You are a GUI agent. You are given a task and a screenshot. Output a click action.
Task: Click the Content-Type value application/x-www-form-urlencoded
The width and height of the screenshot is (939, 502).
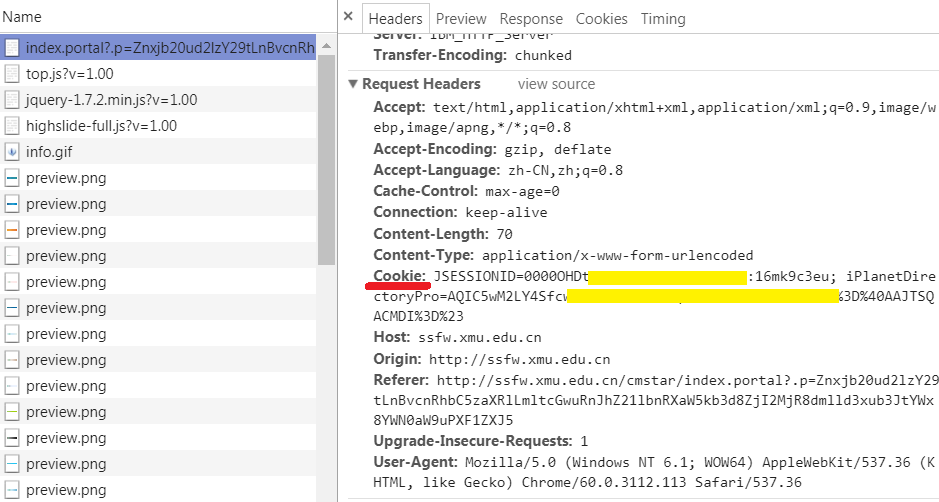(617, 255)
